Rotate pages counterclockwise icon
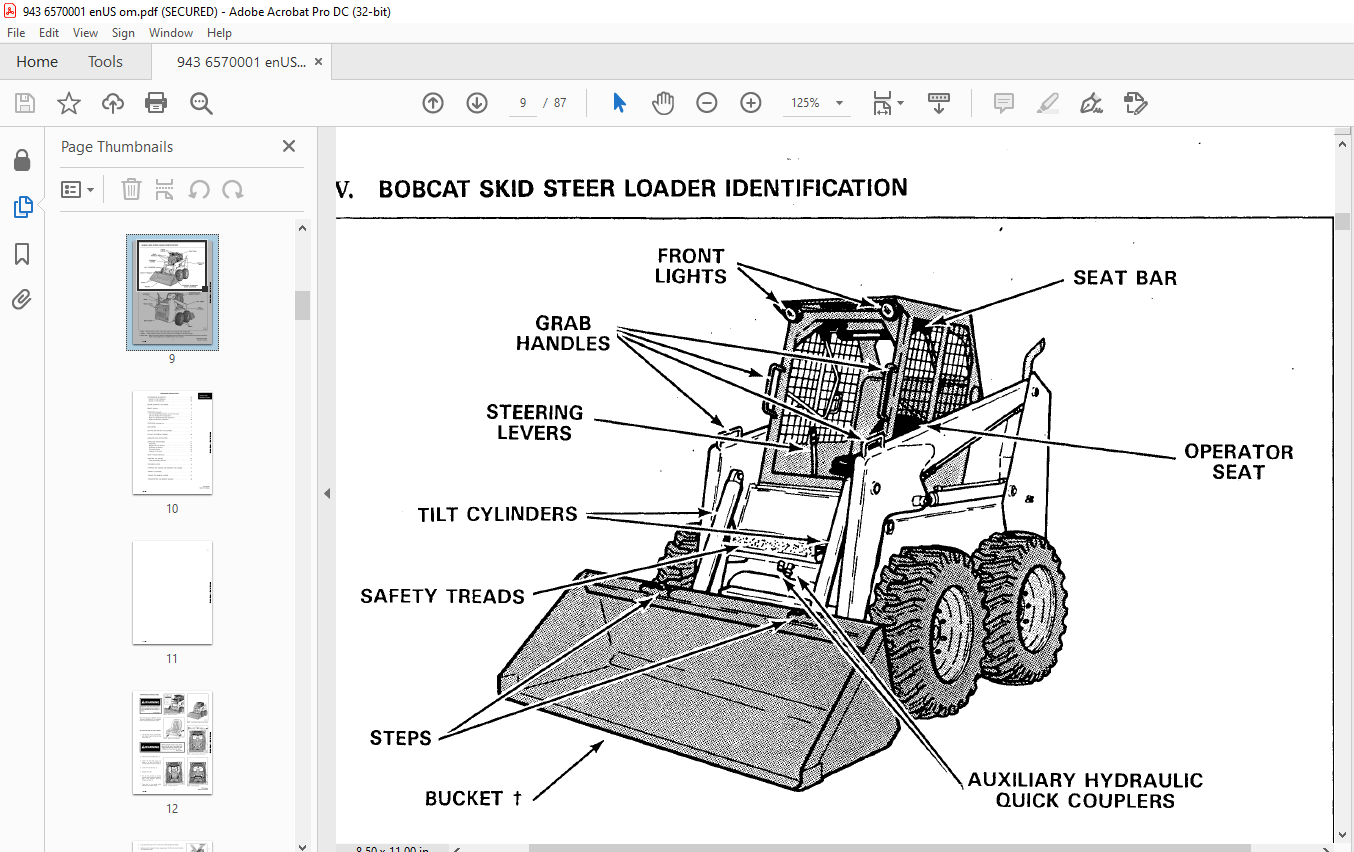Screen dimensions: 1354x852 click(199, 189)
